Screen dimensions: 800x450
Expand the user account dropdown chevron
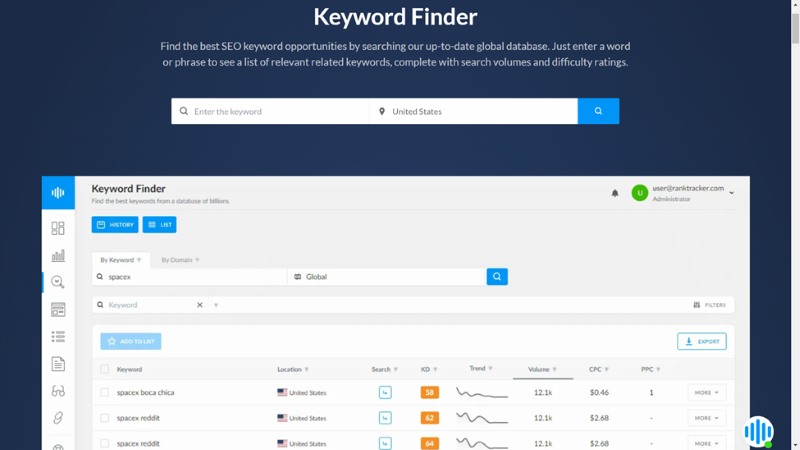732,193
